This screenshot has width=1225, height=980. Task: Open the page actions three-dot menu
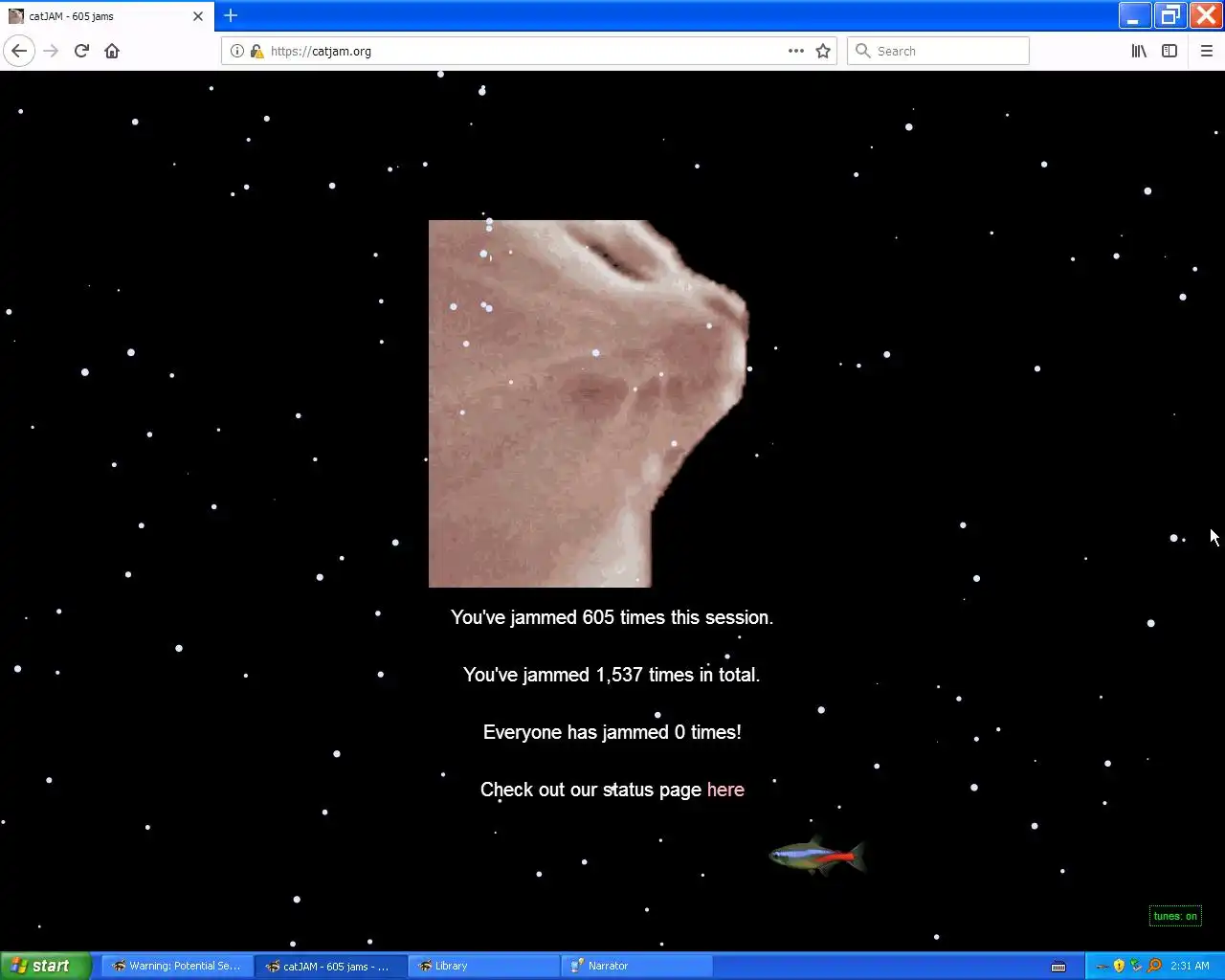[796, 51]
